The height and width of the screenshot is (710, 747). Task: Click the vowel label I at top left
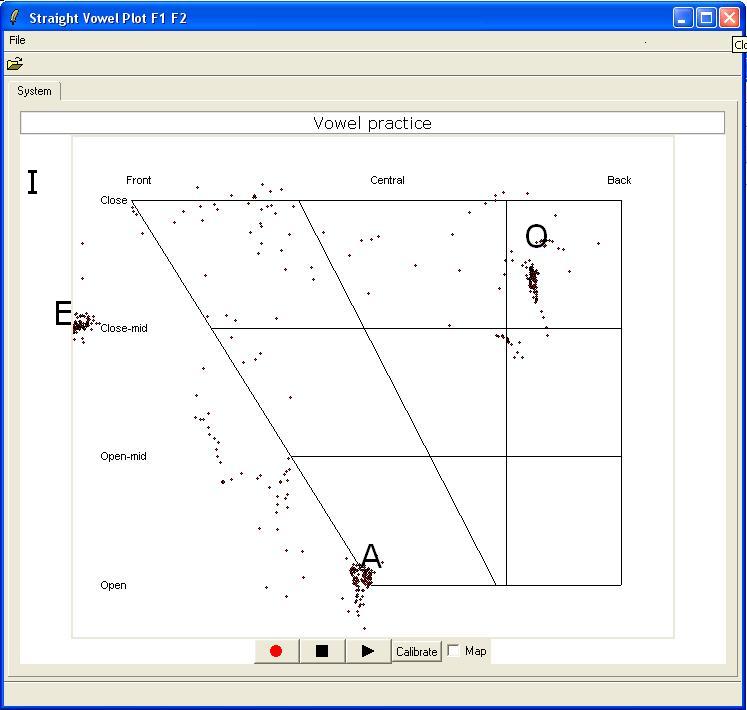coord(33,183)
